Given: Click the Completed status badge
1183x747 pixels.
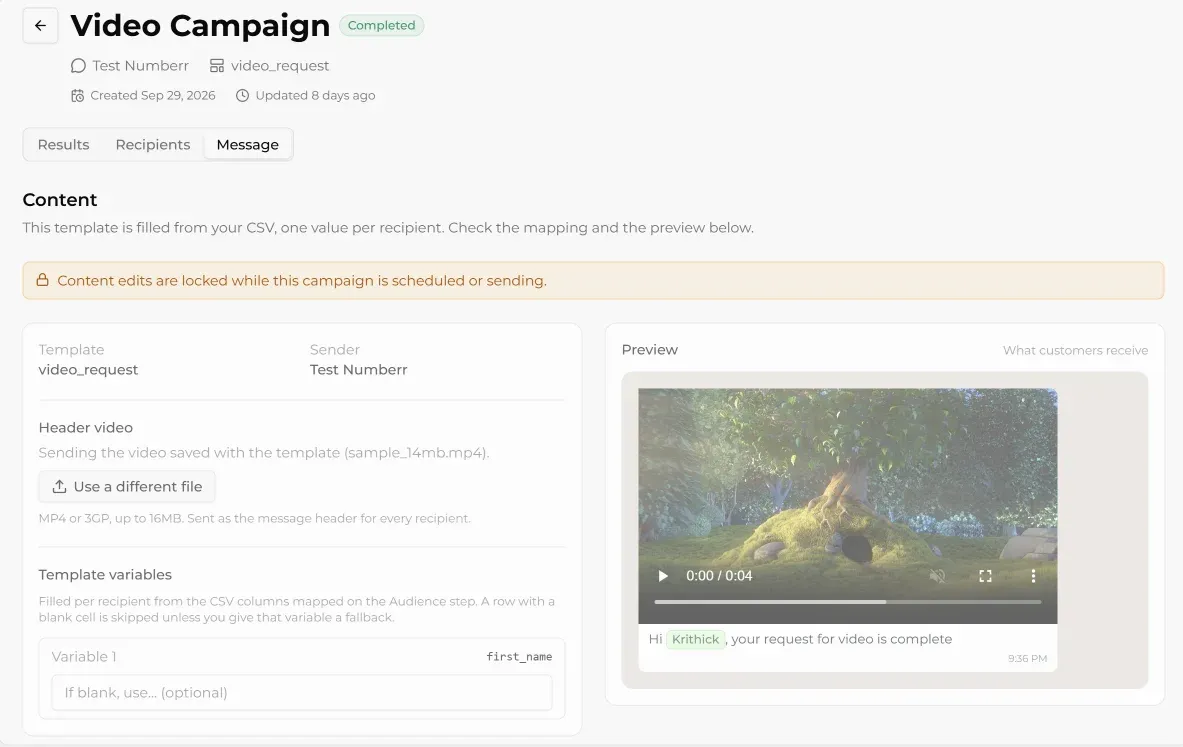Looking at the screenshot, I should (381, 26).
